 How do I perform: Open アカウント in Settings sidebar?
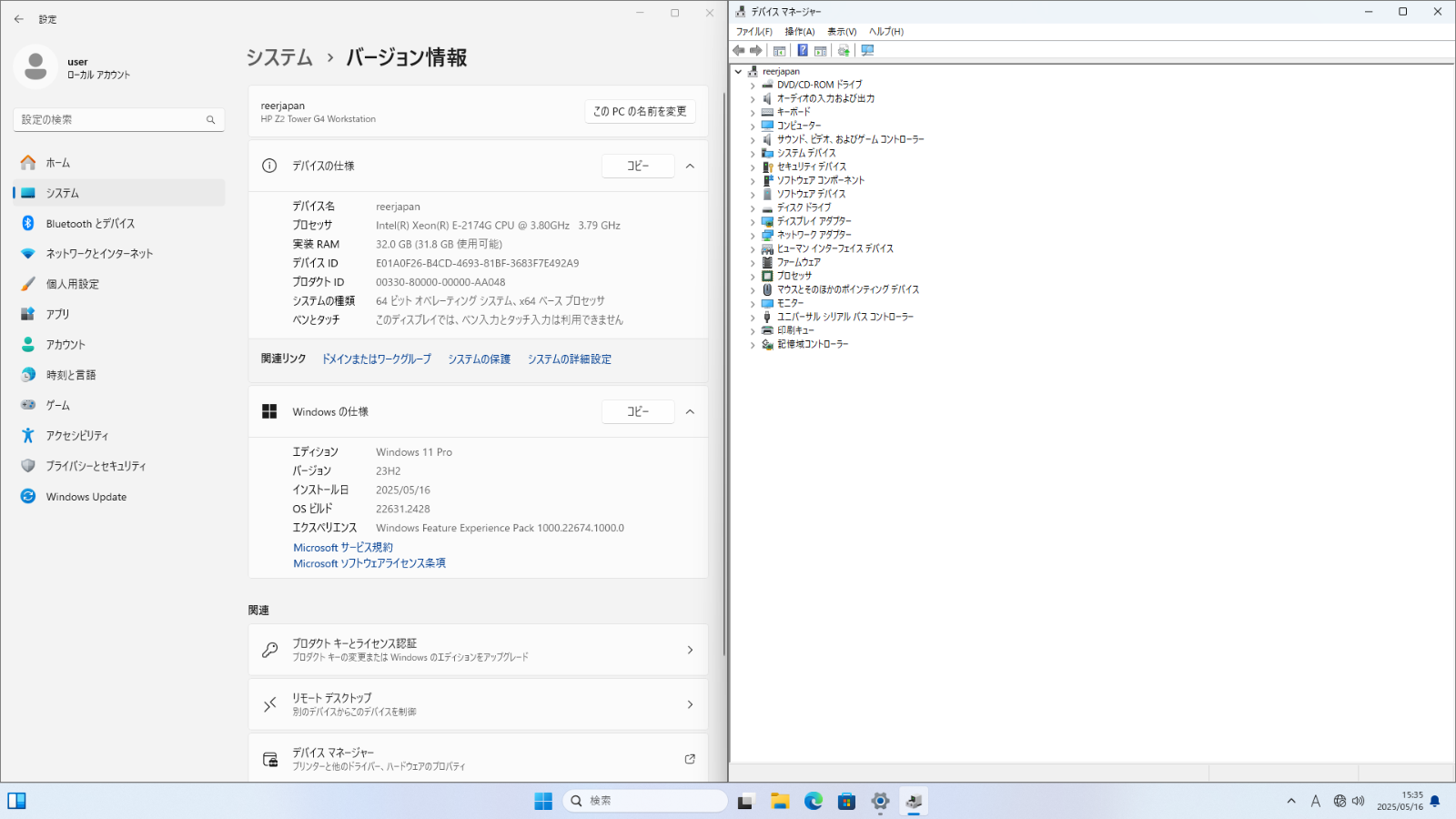pyautogui.click(x=119, y=345)
